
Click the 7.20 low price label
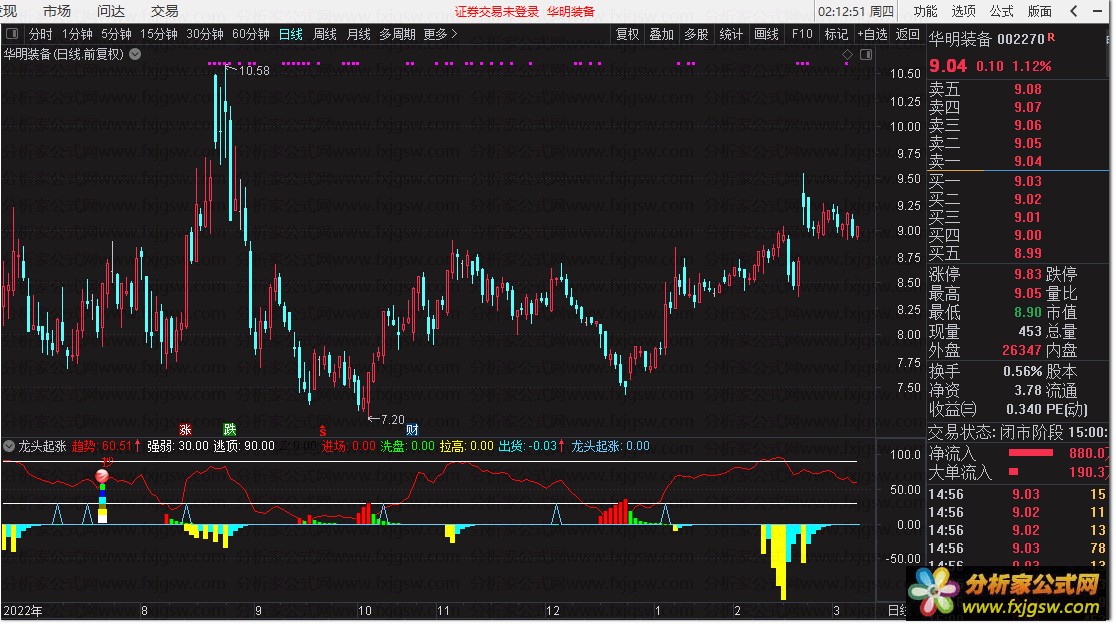(392, 420)
